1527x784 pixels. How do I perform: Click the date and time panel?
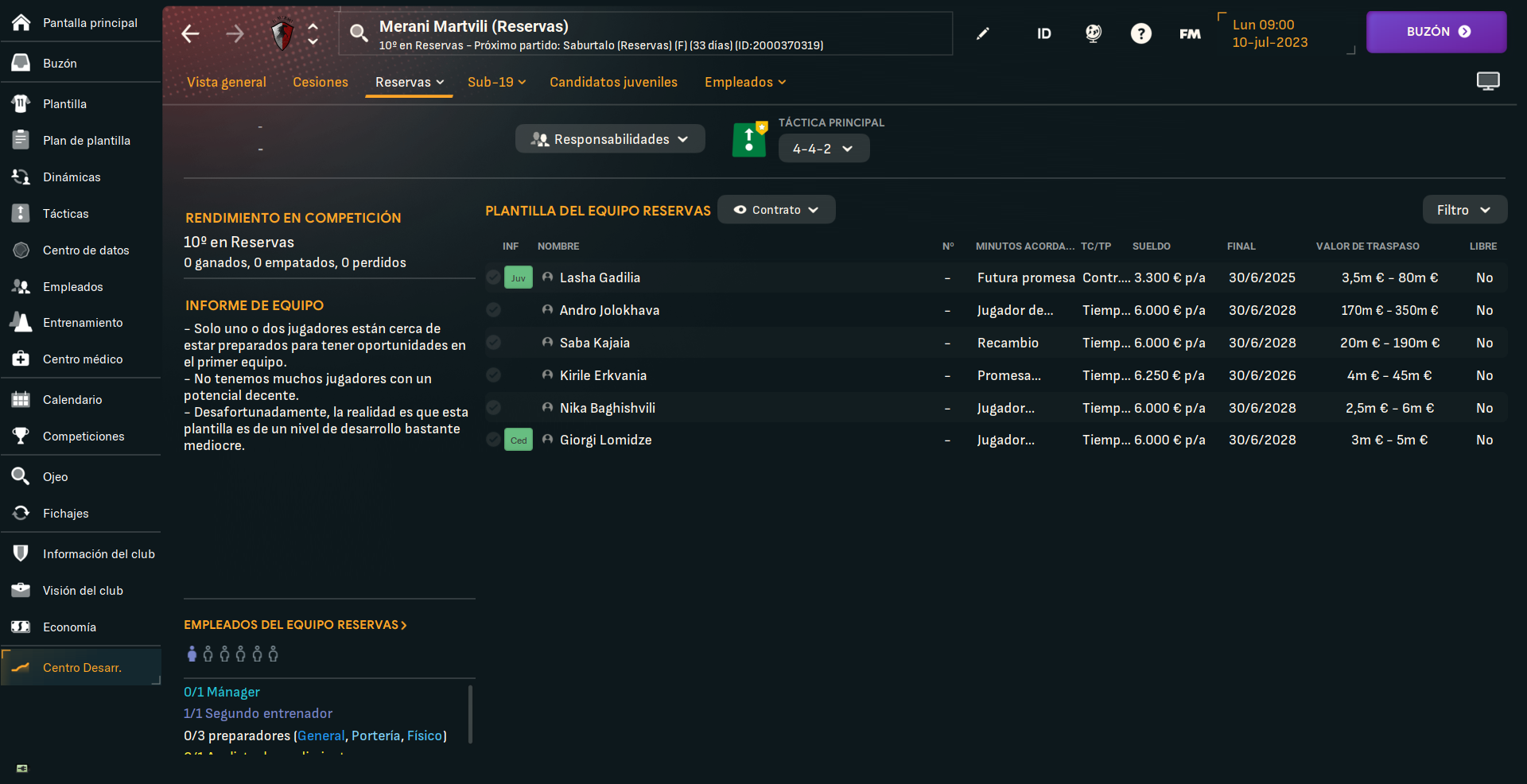click(x=1285, y=33)
